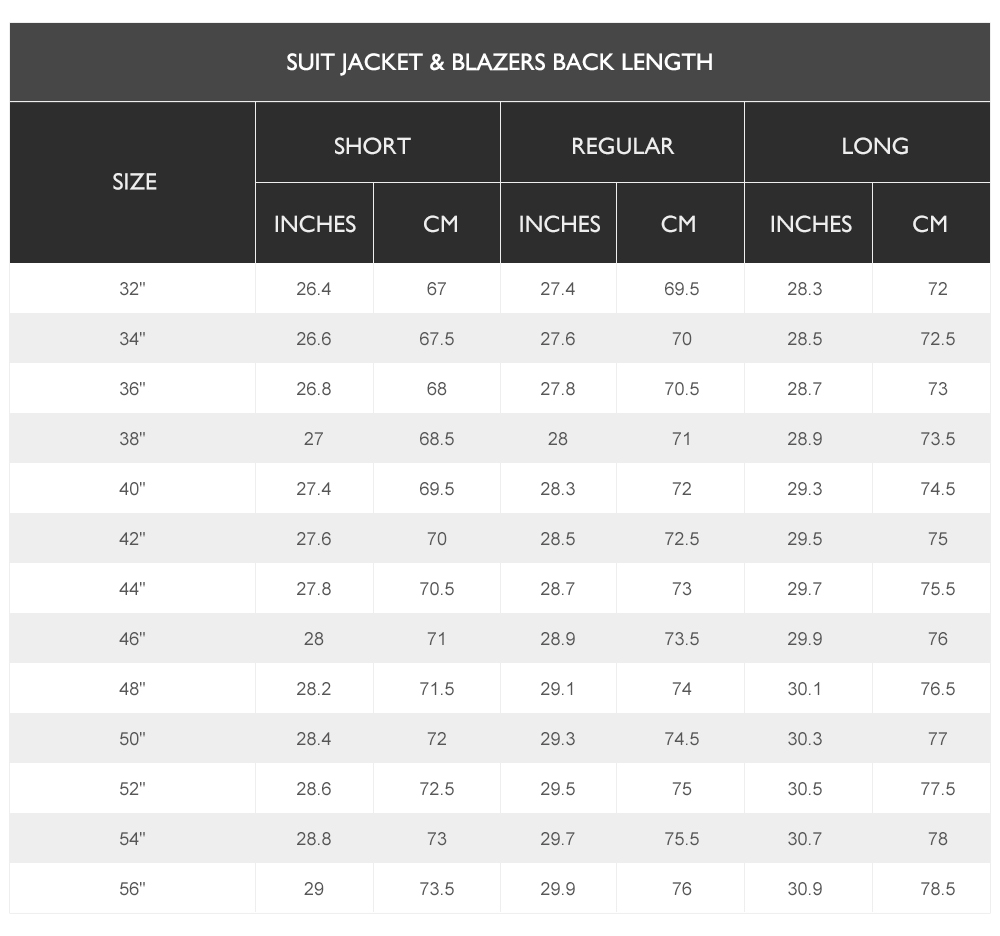Select the CM subheader under LONG
Image resolution: width=1000 pixels, height=936 pixels.
(929, 224)
